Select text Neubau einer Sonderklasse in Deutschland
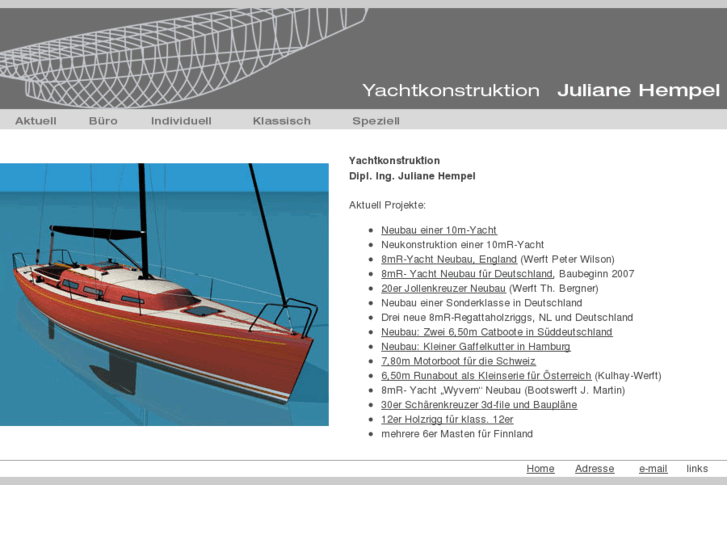 point(481,303)
